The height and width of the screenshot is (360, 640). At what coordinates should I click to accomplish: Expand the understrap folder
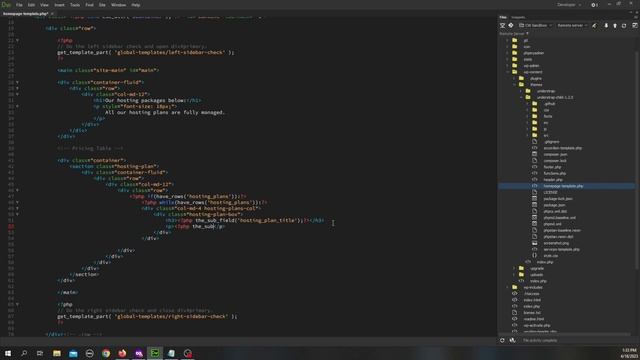(521, 91)
